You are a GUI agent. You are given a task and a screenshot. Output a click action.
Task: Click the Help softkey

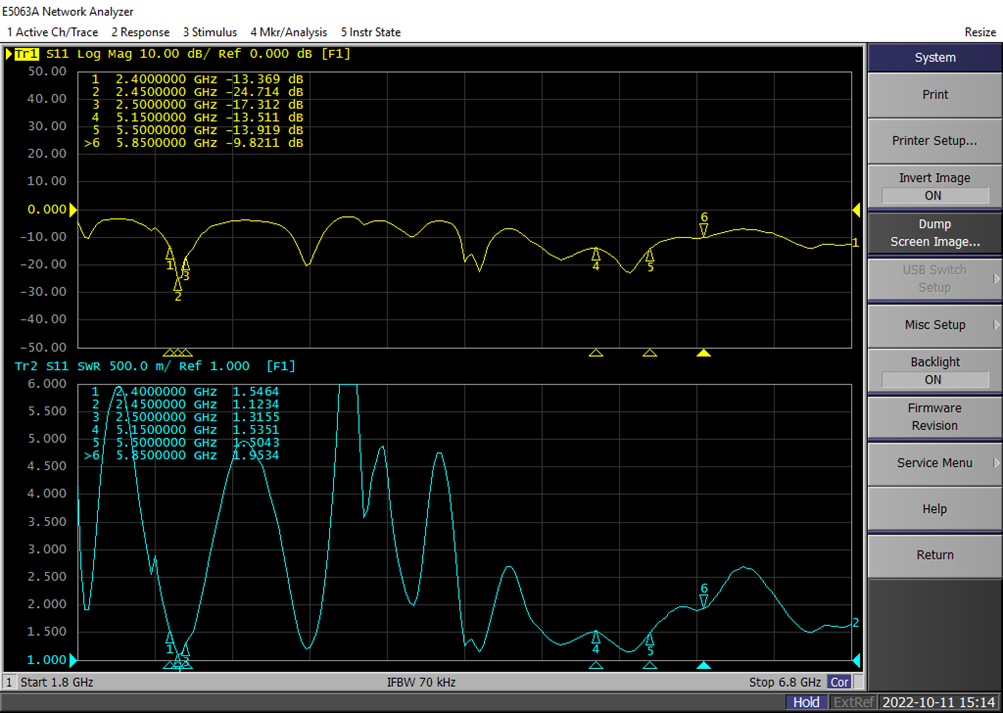(935, 509)
